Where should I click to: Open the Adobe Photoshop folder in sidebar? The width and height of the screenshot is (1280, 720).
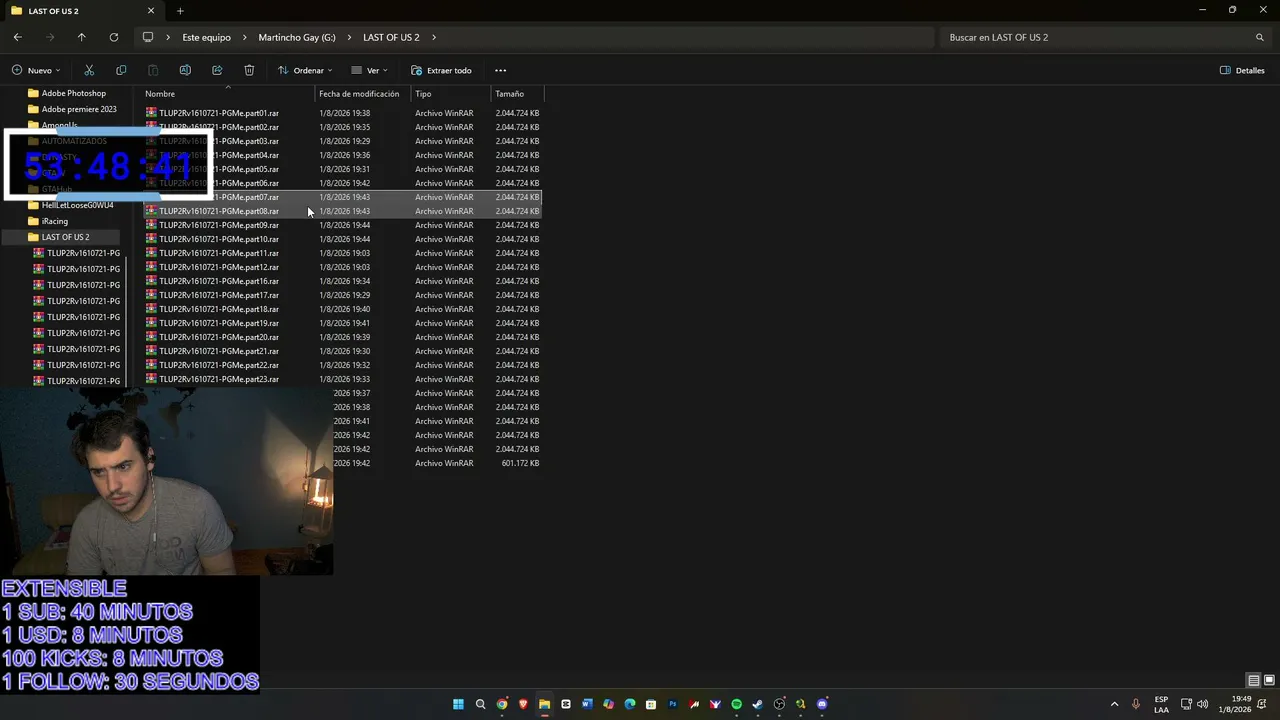point(73,93)
